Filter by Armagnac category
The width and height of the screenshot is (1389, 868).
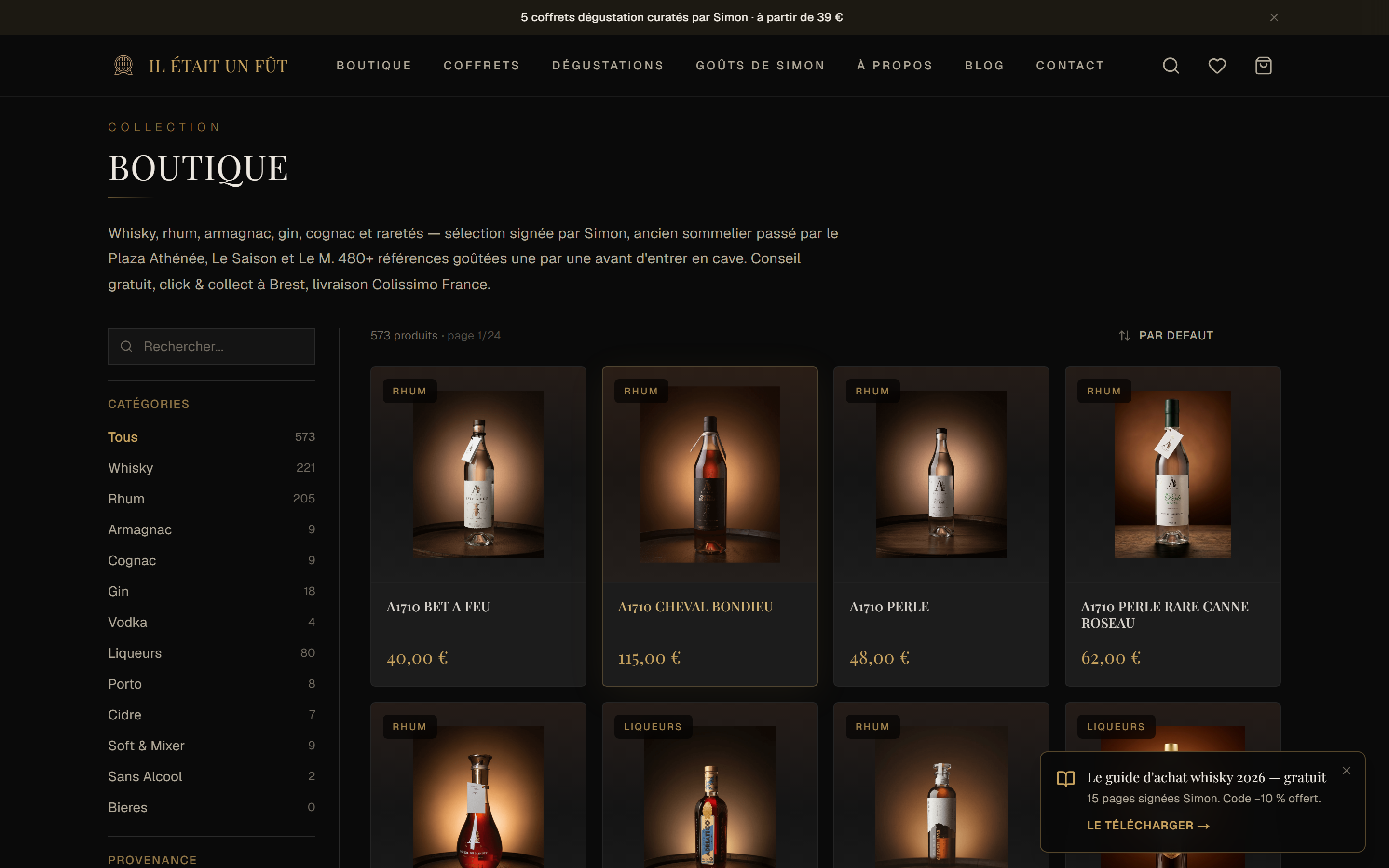coord(211,529)
